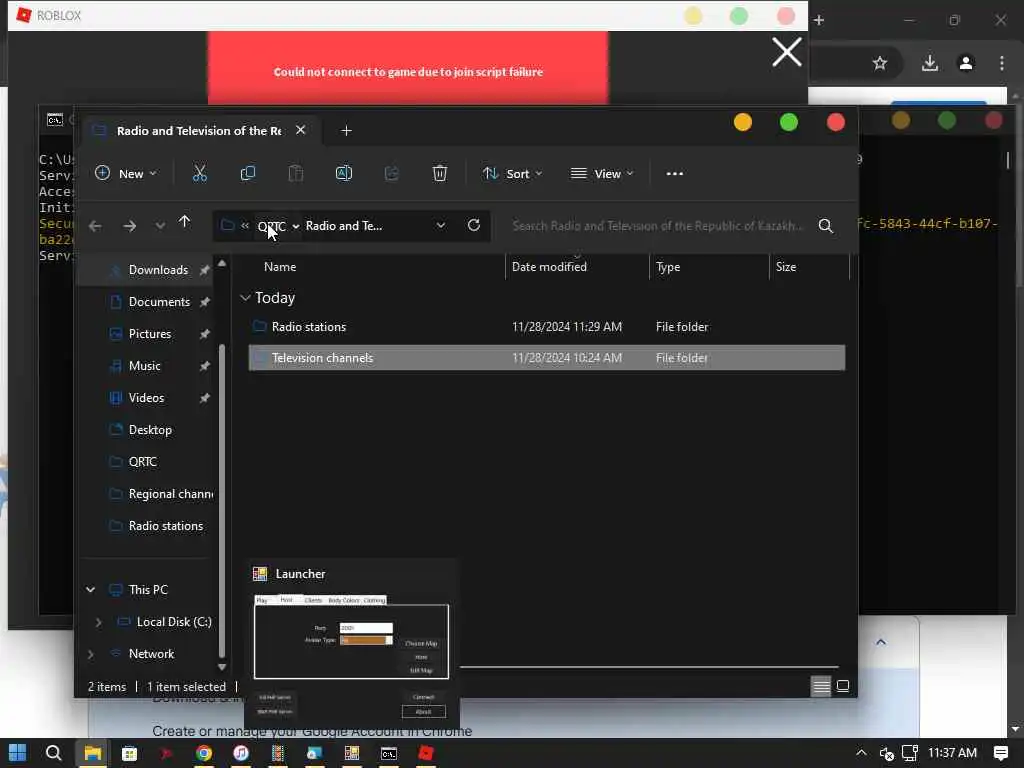The width and height of the screenshot is (1024, 768).
Task: Open the New item dropdown
Action: click(125, 173)
